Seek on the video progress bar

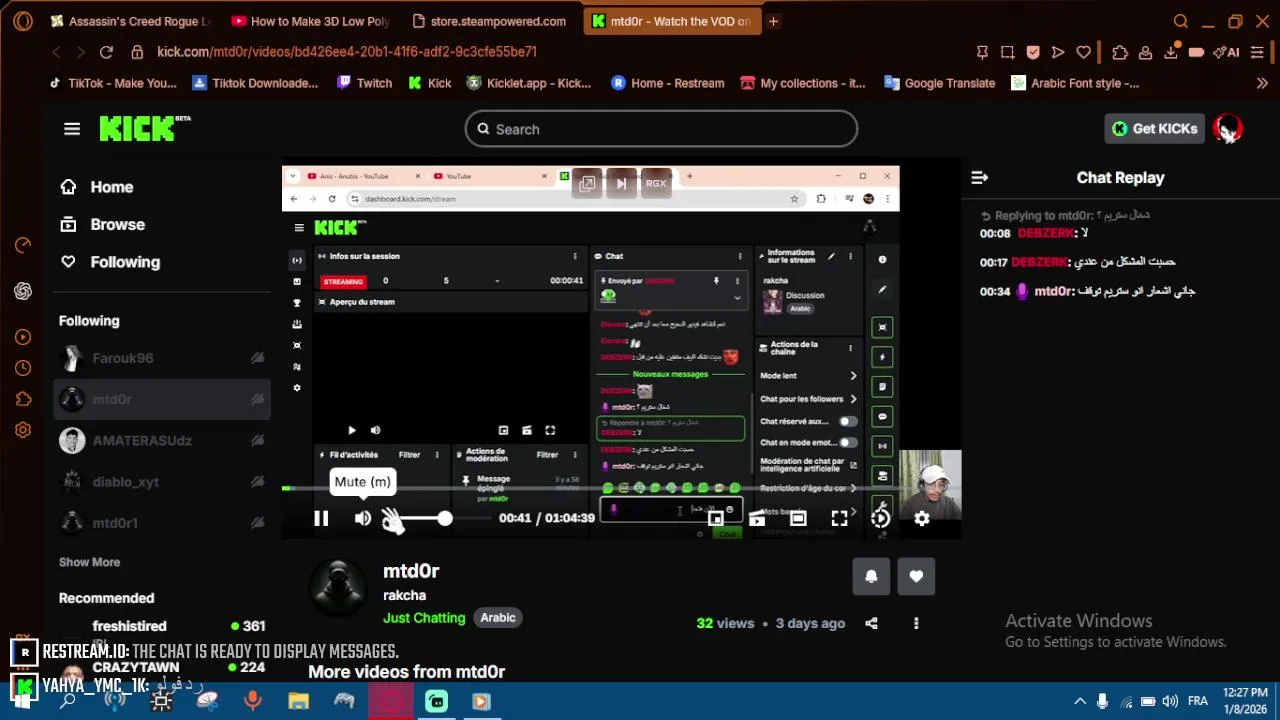620,488
